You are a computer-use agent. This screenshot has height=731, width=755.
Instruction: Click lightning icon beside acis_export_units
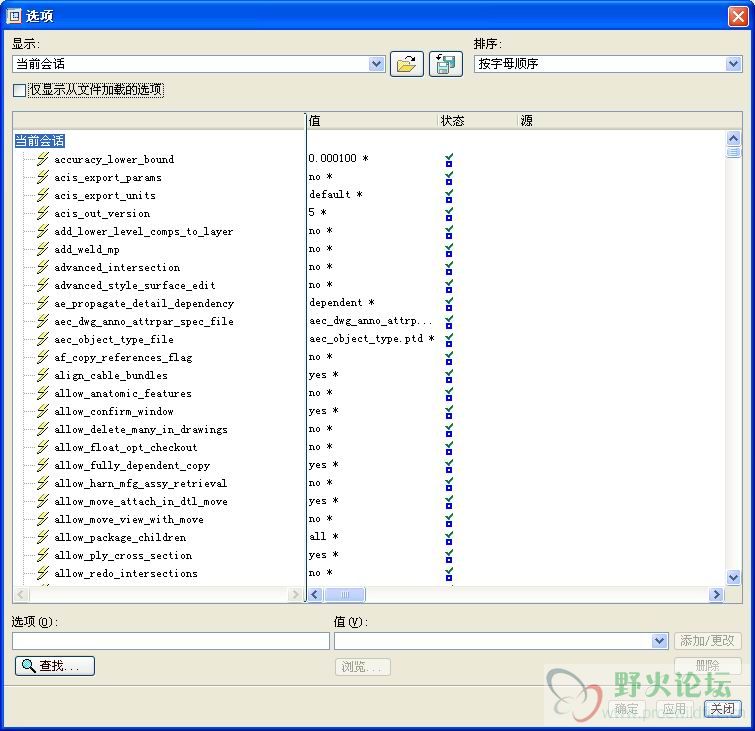pyautogui.click(x=43, y=195)
